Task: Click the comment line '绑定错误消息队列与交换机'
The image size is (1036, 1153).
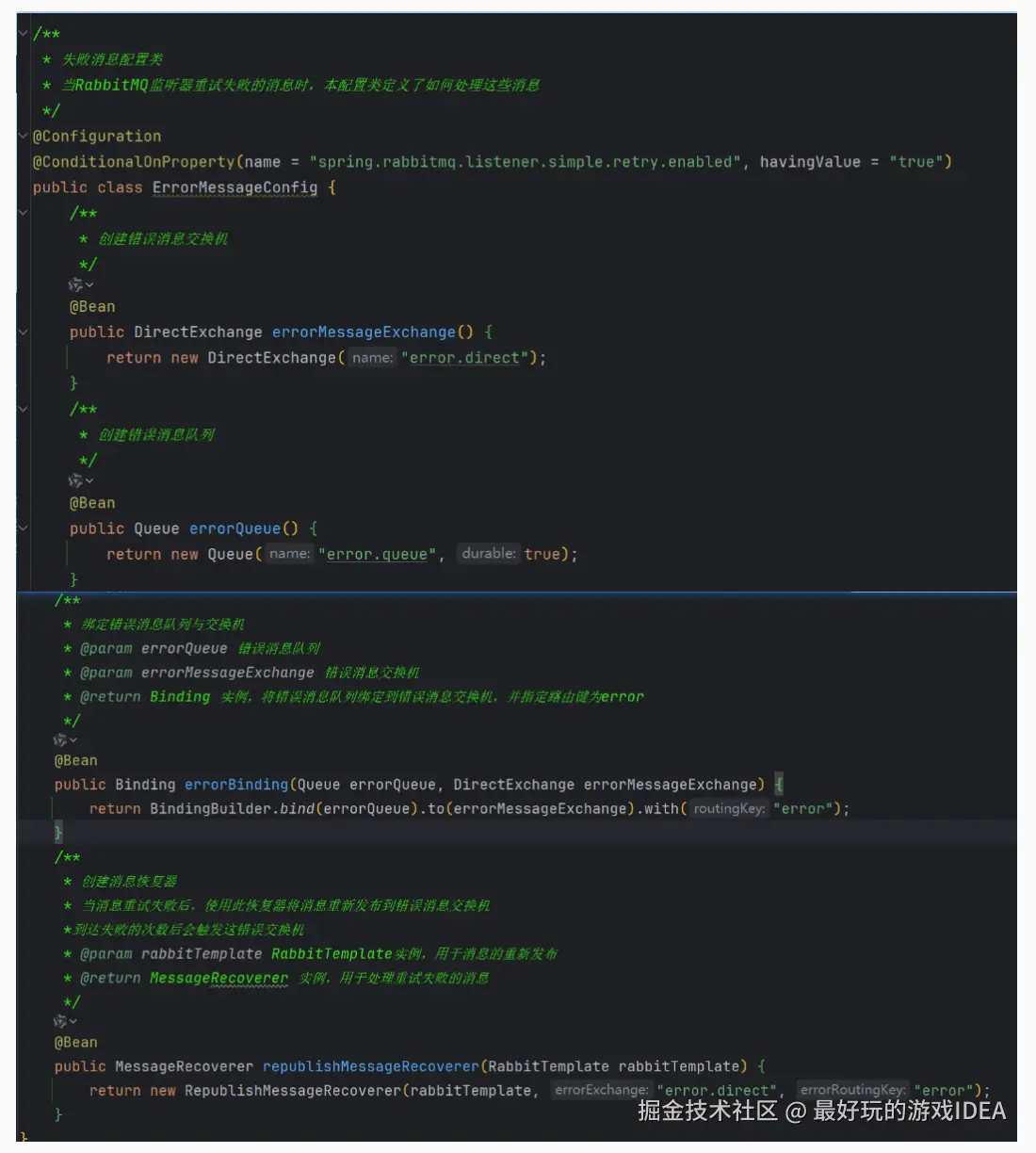Action: pyautogui.click(x=163, y=624)
